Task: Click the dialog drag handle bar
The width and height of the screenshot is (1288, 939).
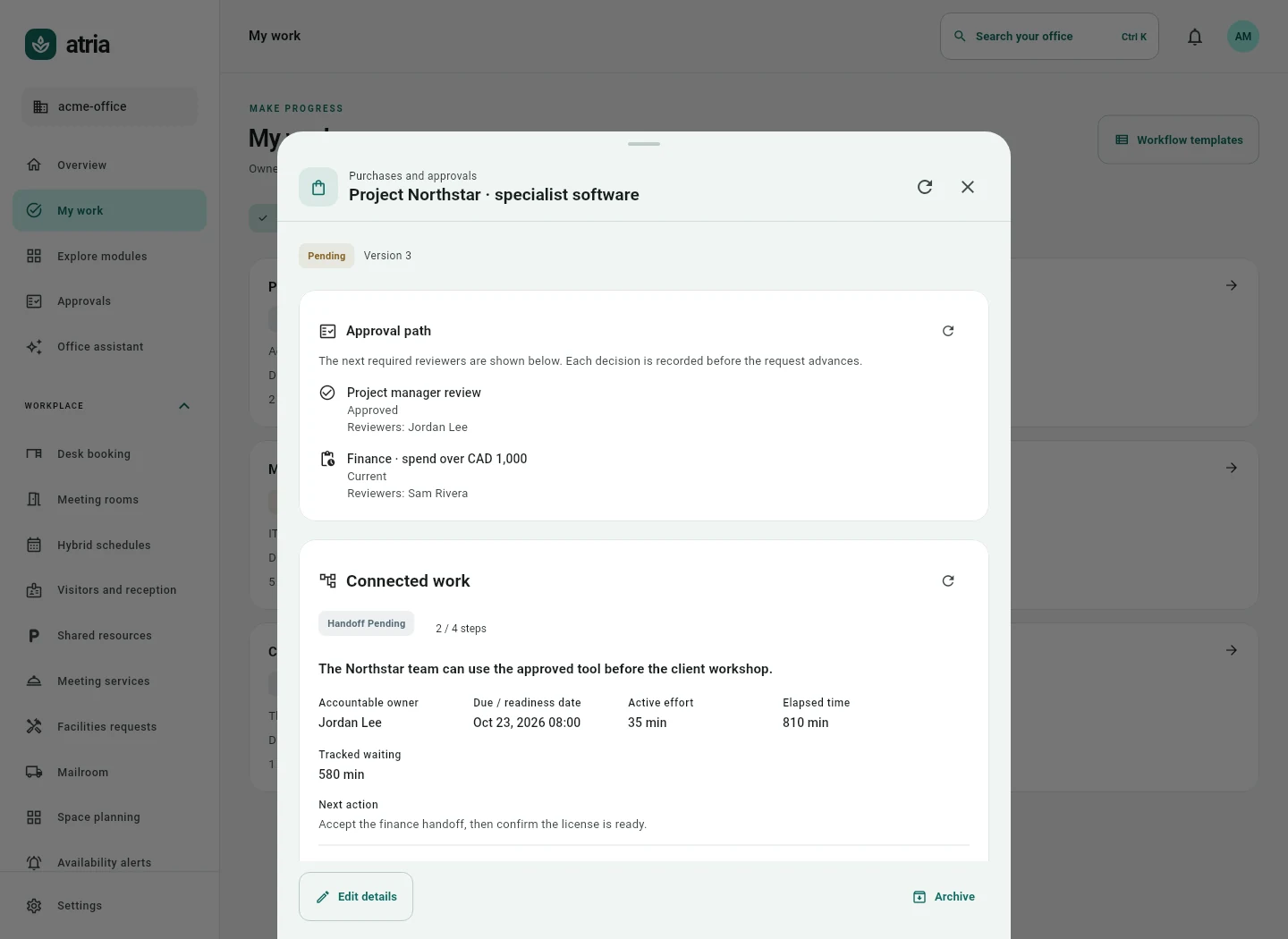Action: pos(644,144)
